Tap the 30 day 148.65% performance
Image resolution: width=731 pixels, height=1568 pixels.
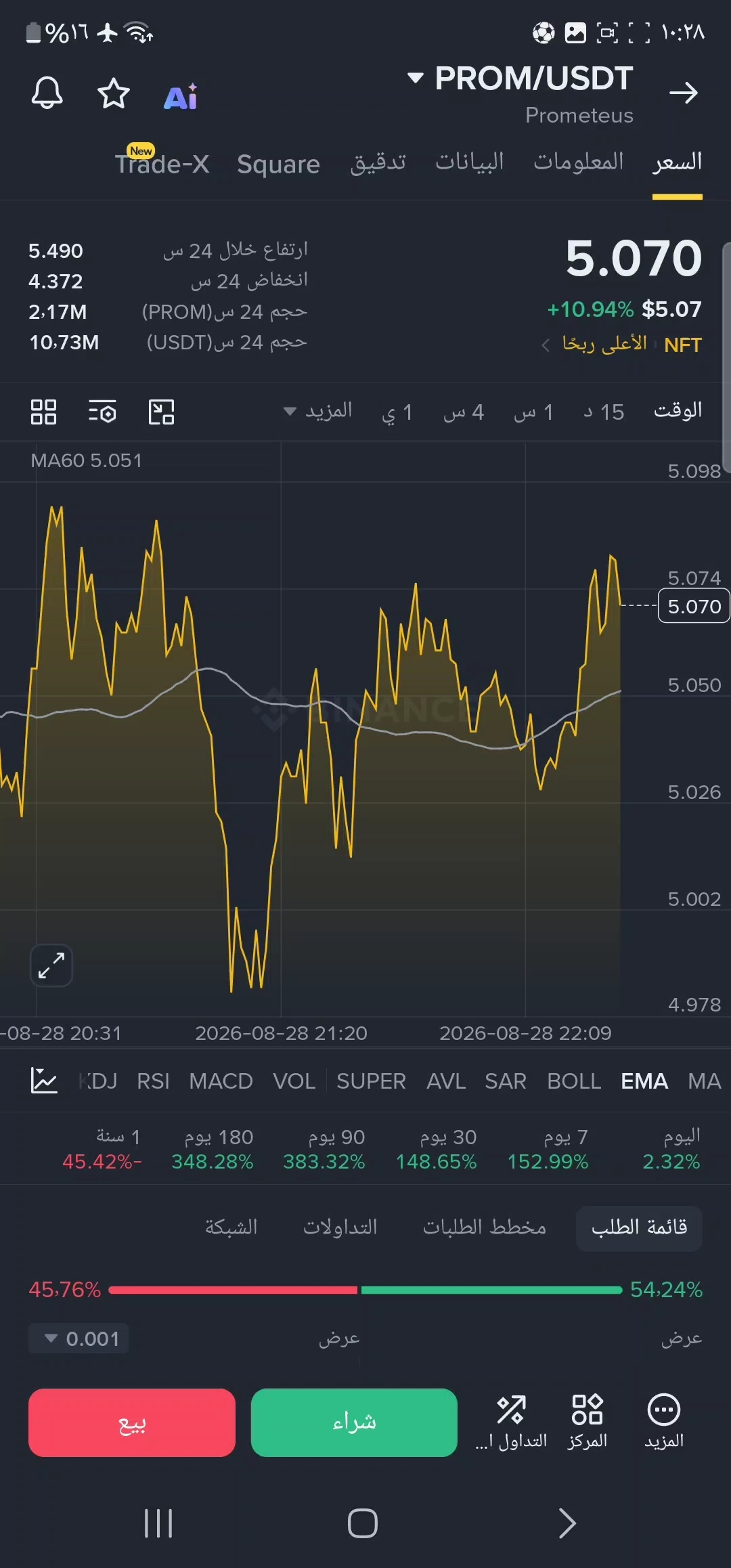(x=437, y=1149)
